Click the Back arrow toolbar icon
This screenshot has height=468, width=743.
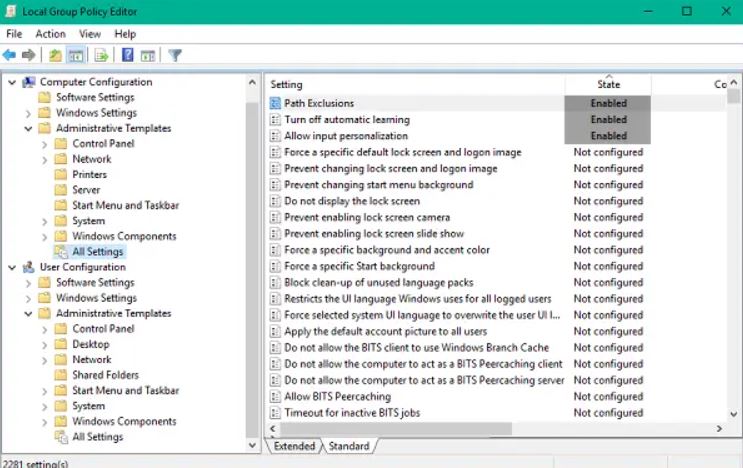(x=9, y=55)
